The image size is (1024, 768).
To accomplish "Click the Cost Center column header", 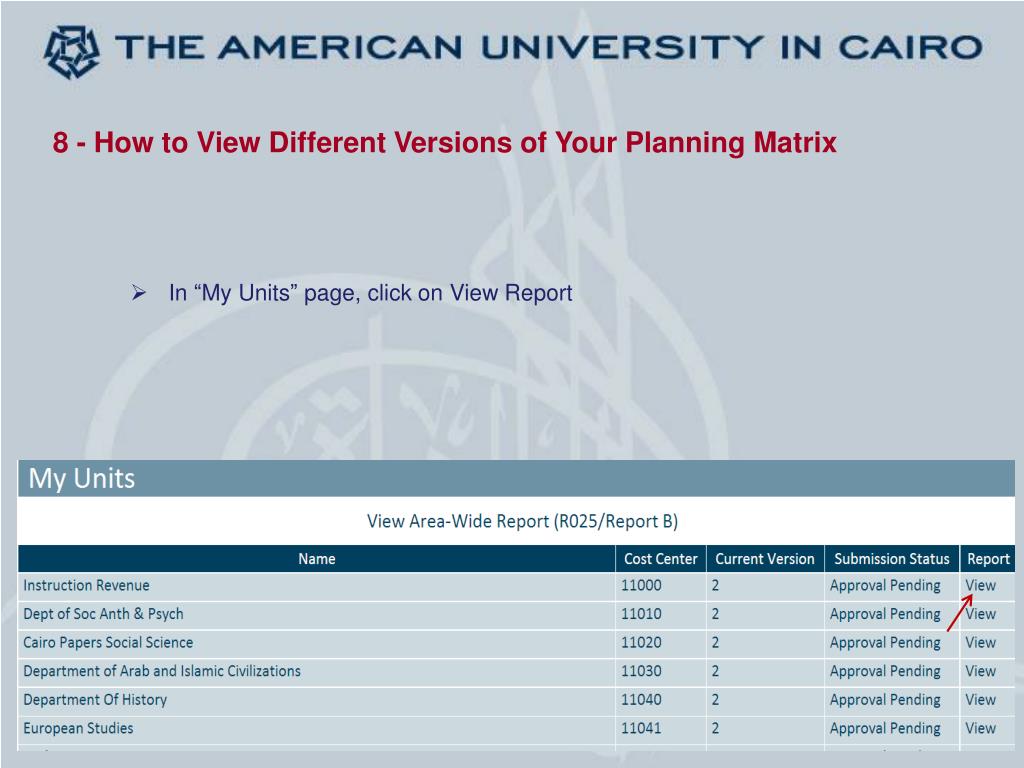I will click(x=660, y=559).
